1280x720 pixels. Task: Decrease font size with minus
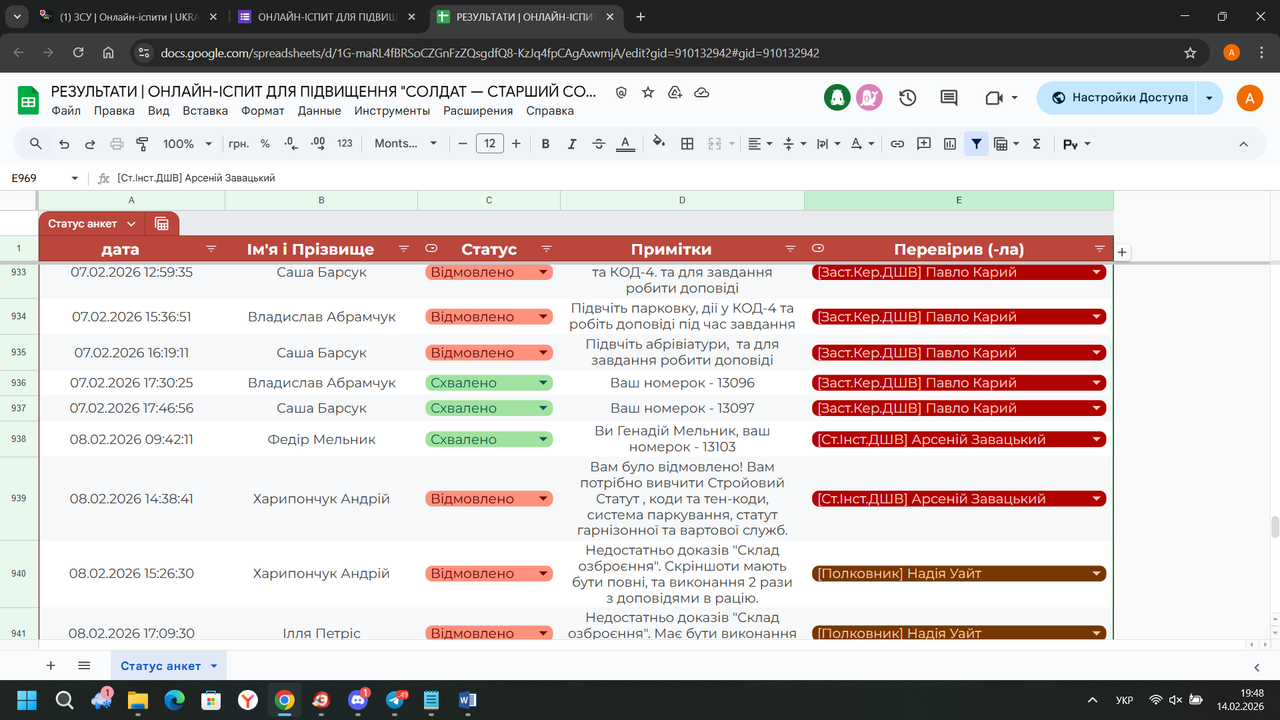[x=463, y=144]
